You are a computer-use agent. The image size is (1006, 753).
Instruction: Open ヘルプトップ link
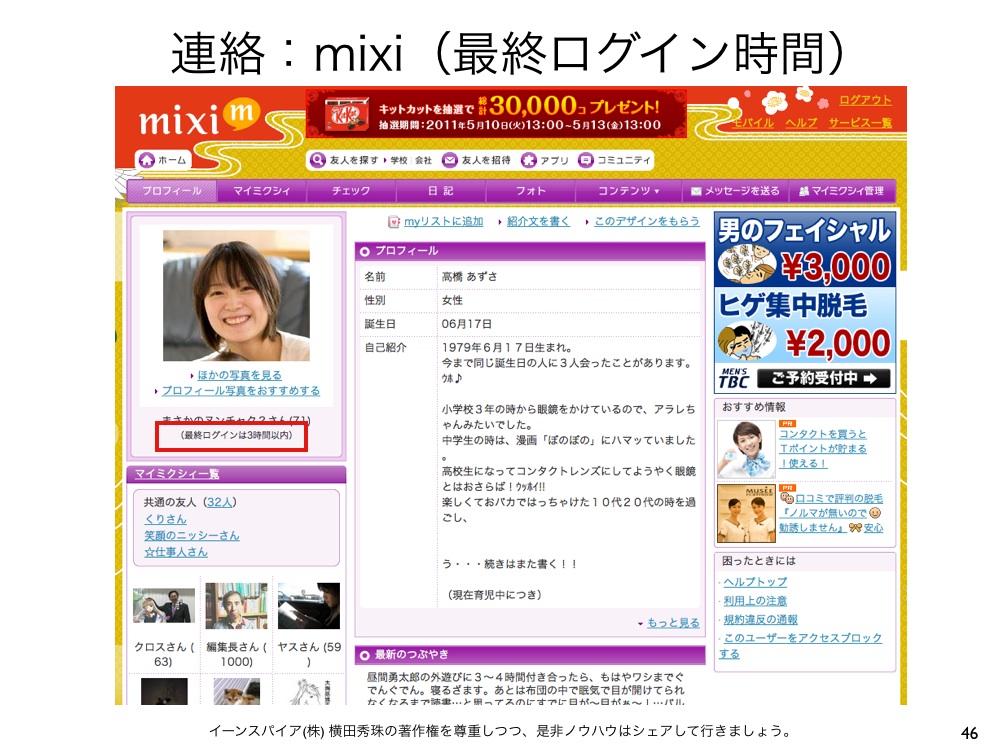(x=755, y=582)
